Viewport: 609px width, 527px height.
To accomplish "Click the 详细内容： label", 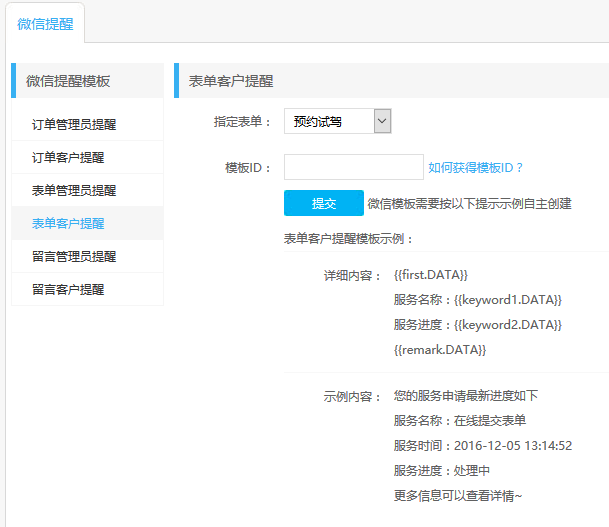I will click(x=352, y=276).
